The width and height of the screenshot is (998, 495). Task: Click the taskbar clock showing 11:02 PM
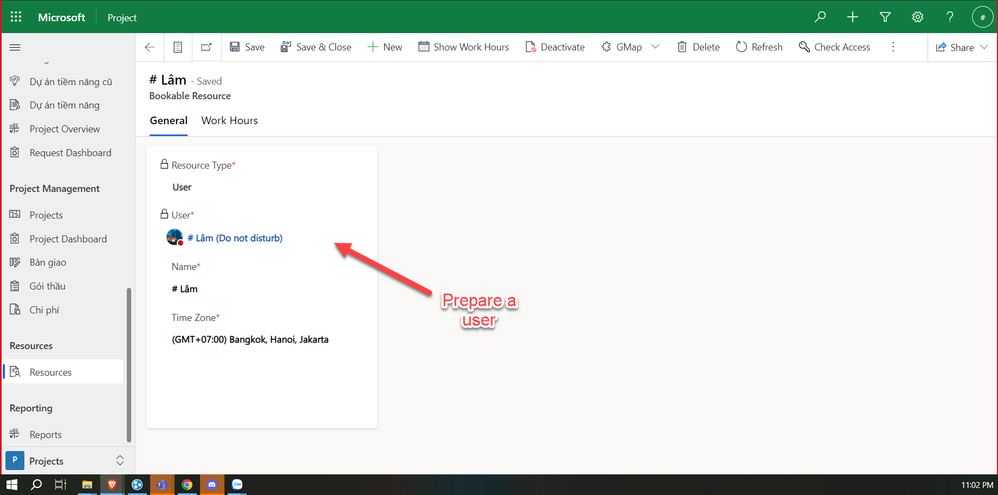(x=976, y=485)
